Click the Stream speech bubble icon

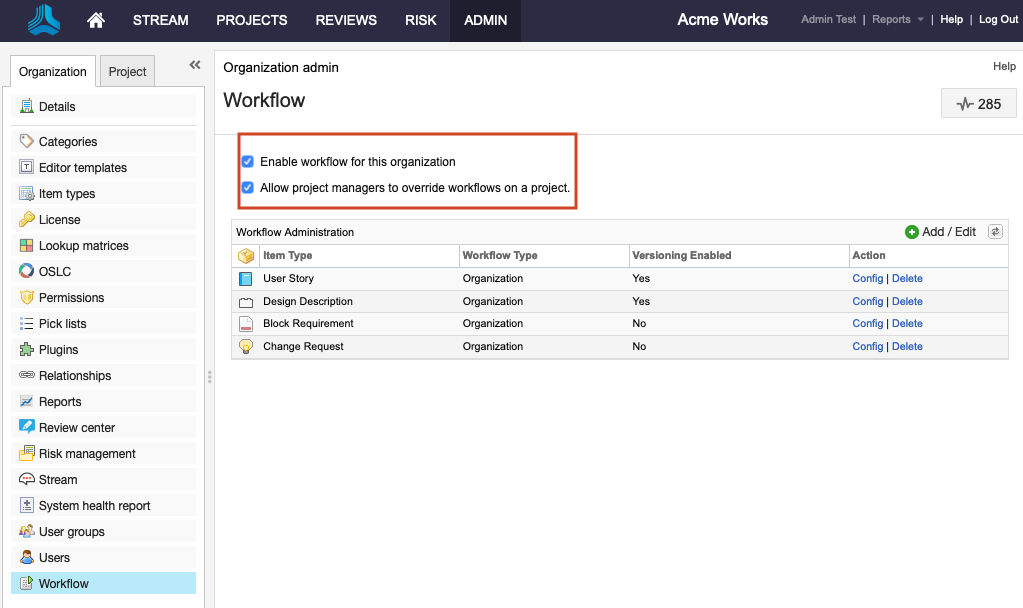(26, 479)
